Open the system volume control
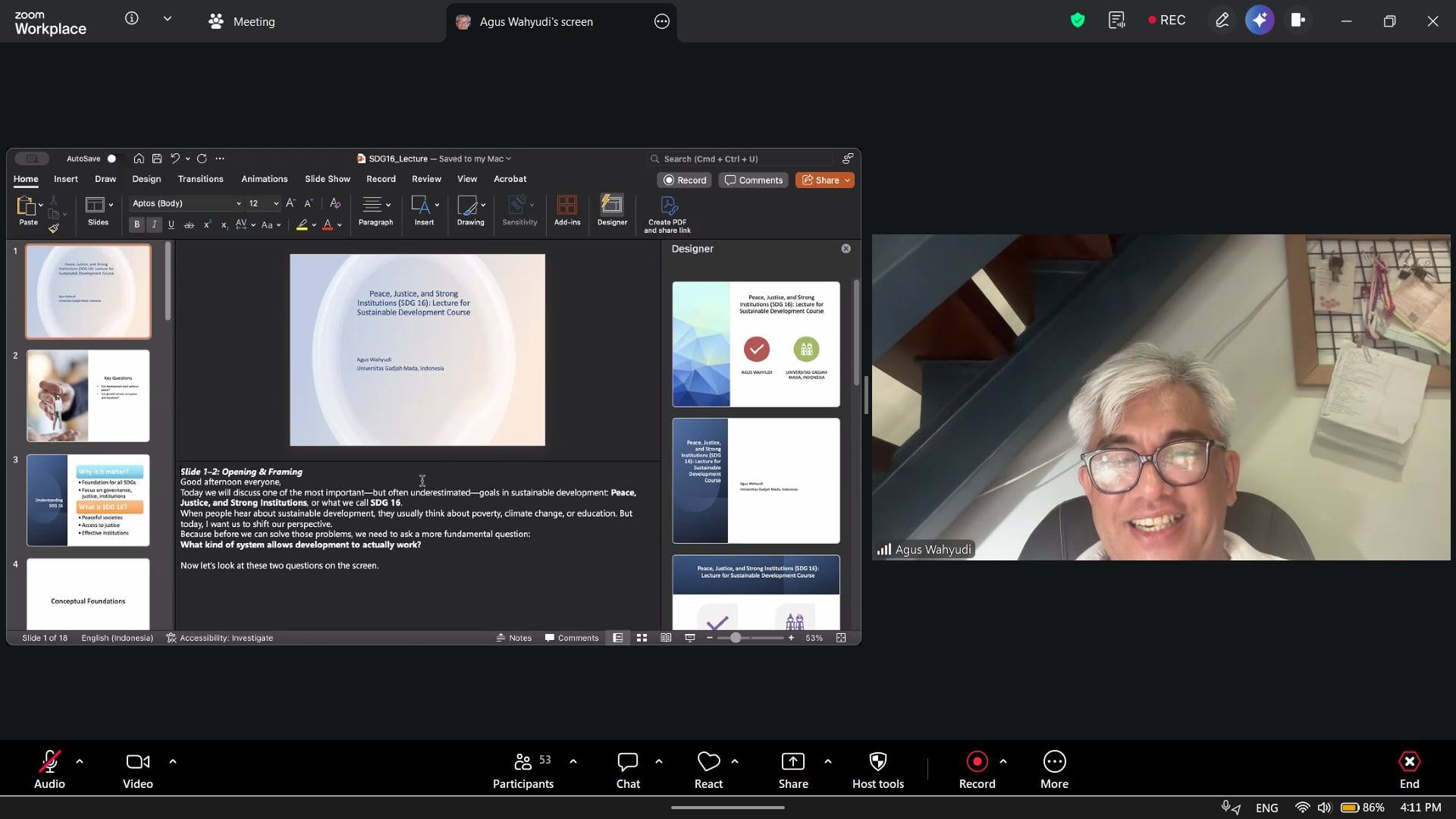Image resolution: width=1456 pixels, height=819 pixels. (x=1324, y=808)
